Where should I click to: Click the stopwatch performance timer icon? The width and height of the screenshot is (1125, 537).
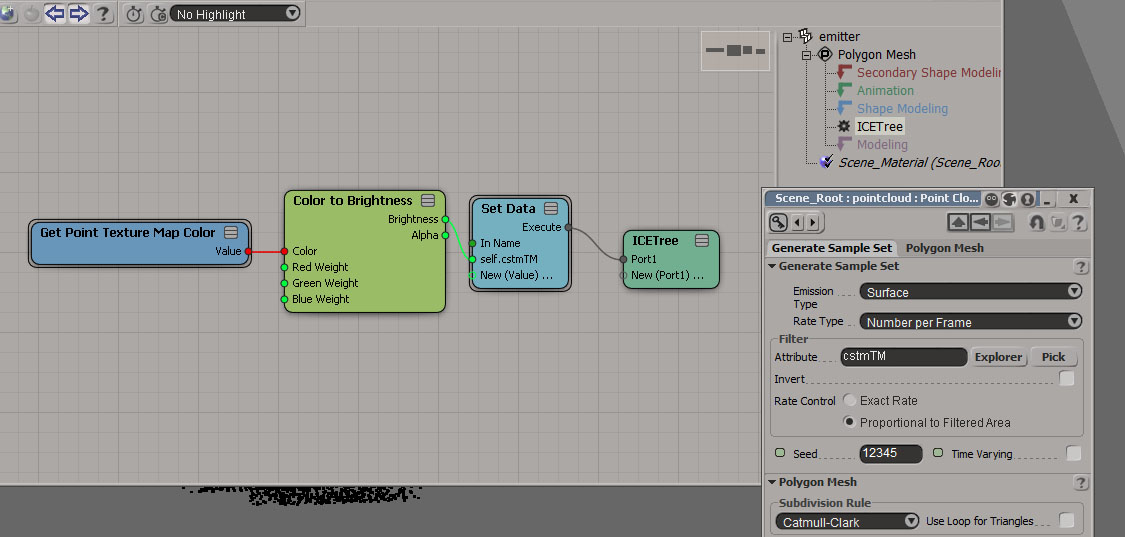[x=135, y=14]
